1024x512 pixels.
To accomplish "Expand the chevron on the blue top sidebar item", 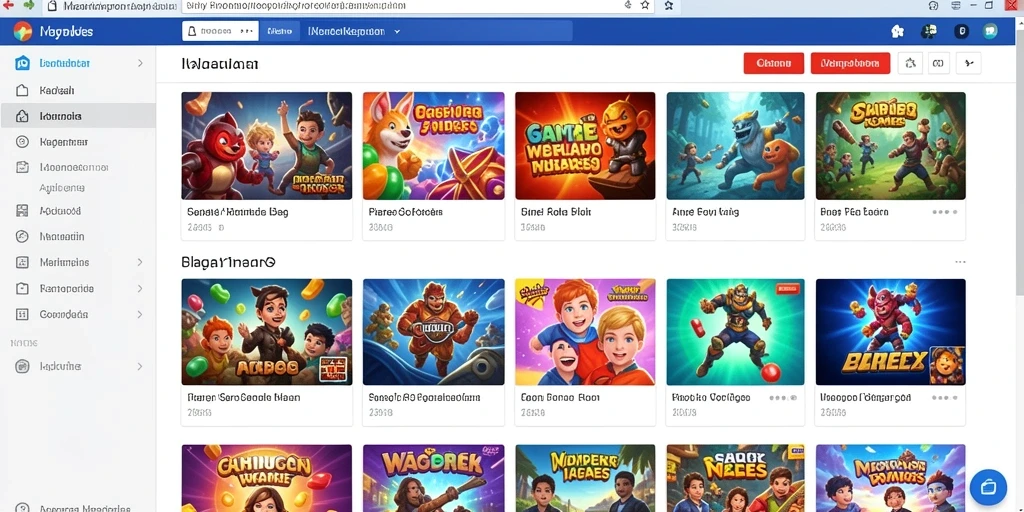I will tap(140, 63).
